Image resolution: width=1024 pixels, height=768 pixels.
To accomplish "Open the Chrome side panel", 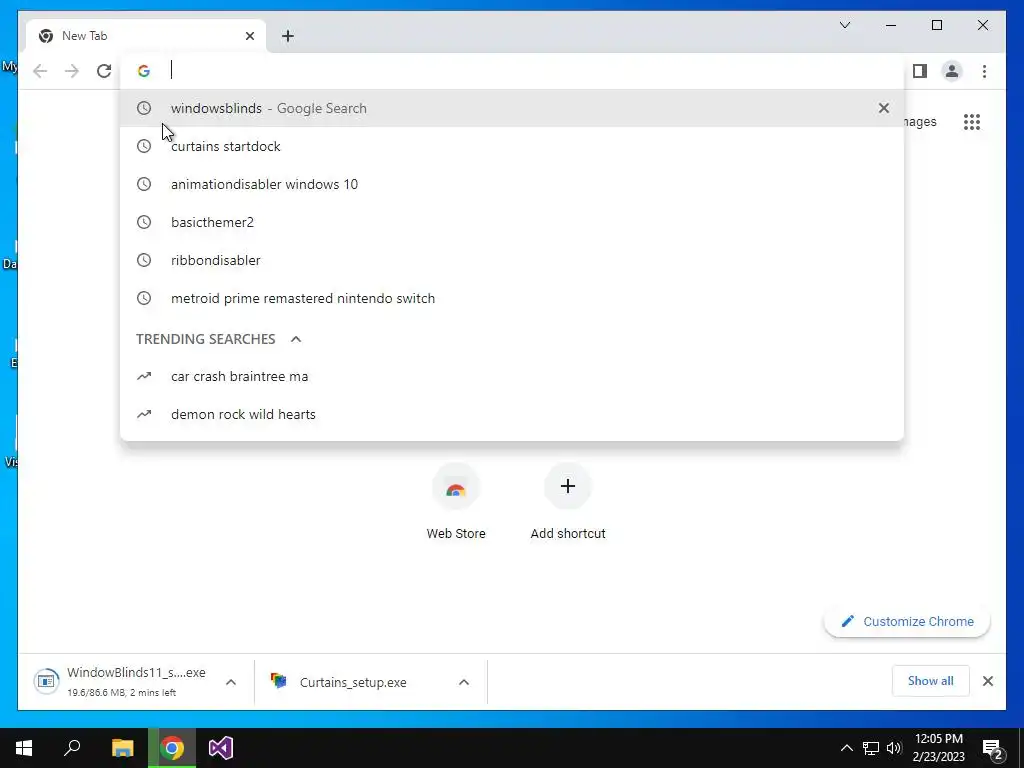I will [920, 71].
